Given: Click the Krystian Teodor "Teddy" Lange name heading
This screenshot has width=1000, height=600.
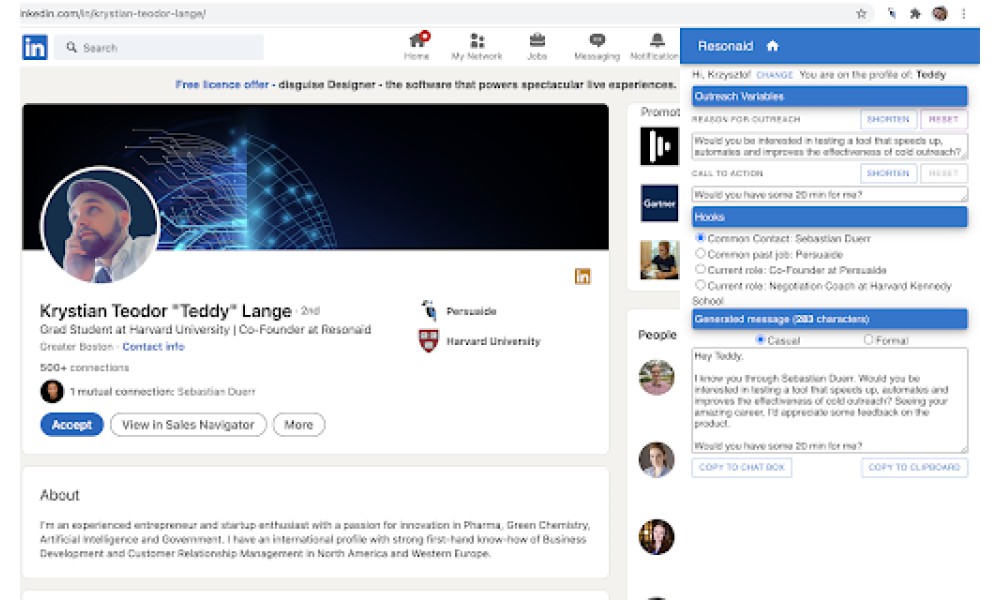Looking at the screenshot, I should pyautogui.click(x=166, y=311).
